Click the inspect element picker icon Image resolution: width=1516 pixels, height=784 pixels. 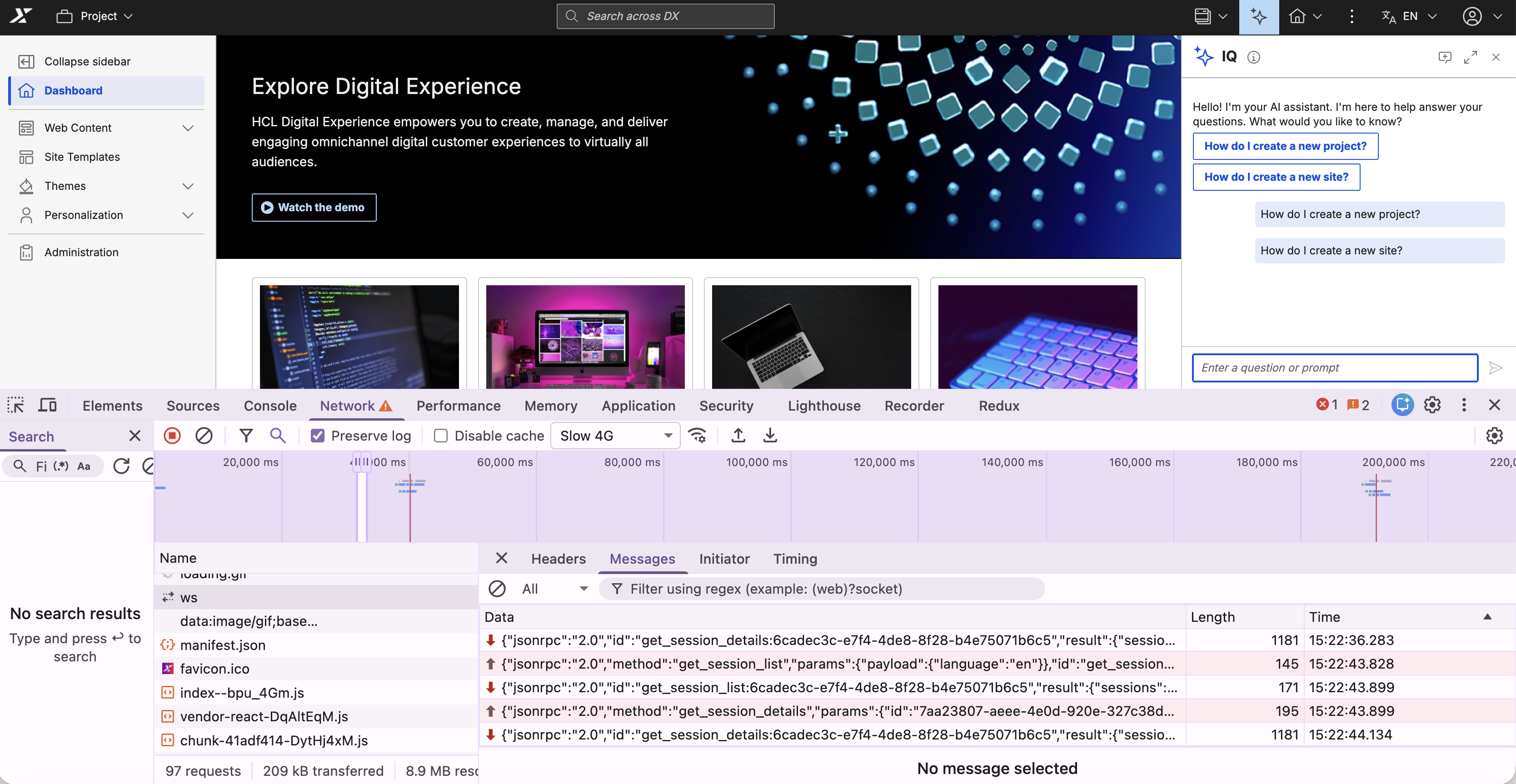tap(16, 405)
